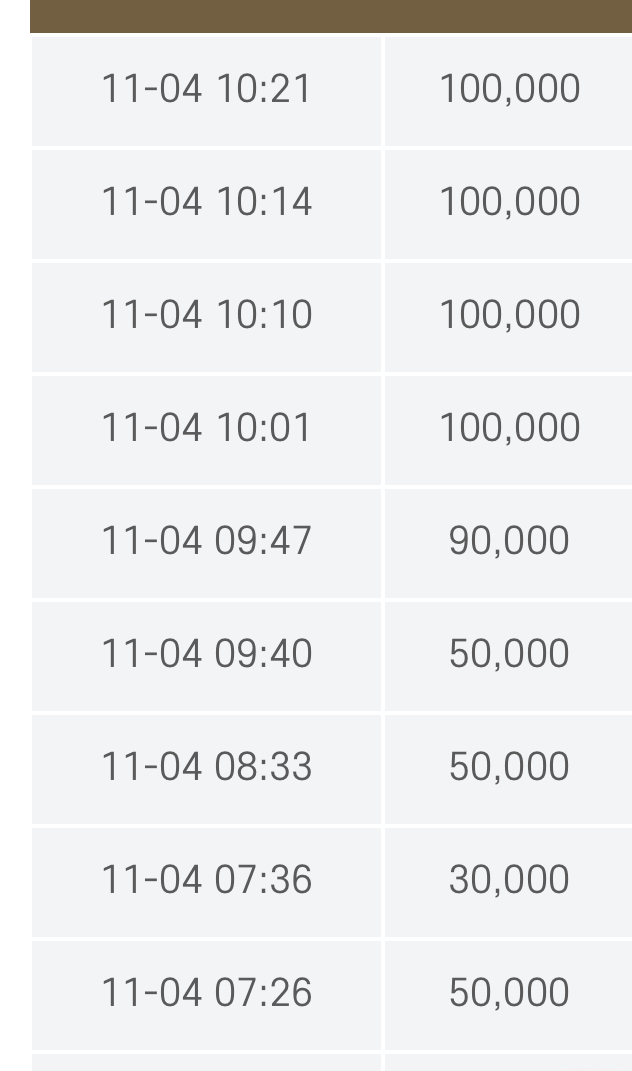Select the 50,000 amount beside 08:33
632x1071 pixels.
509,767
